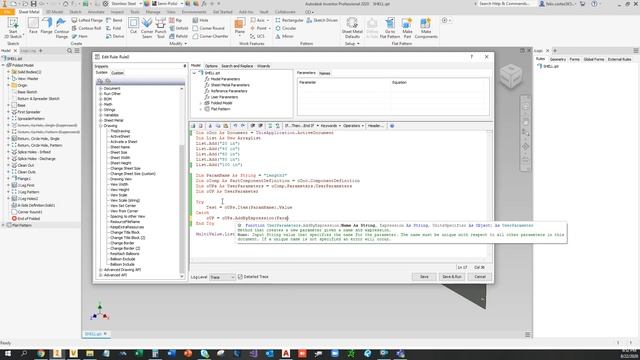Click the Refold command

pos(178,36)
